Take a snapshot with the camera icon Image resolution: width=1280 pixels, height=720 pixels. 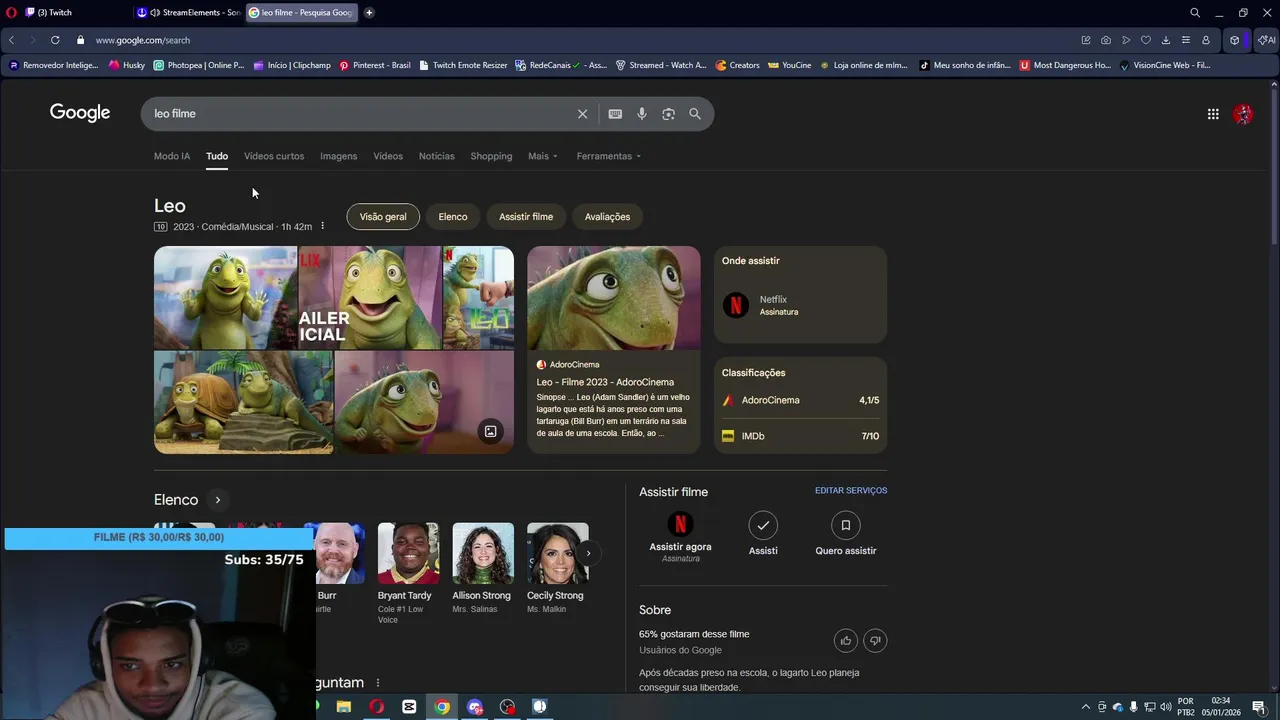tap(1106, 40)
